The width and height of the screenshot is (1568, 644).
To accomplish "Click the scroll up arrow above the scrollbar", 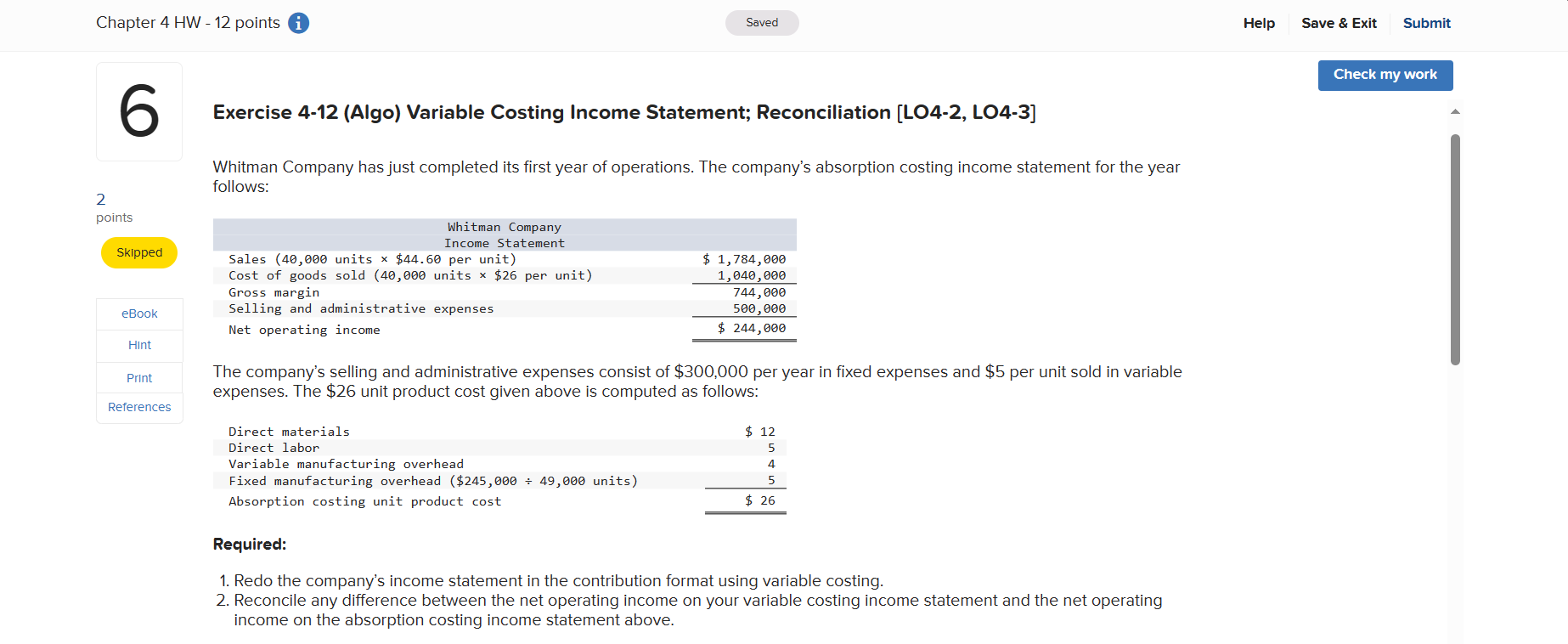I will [1455, 111].
